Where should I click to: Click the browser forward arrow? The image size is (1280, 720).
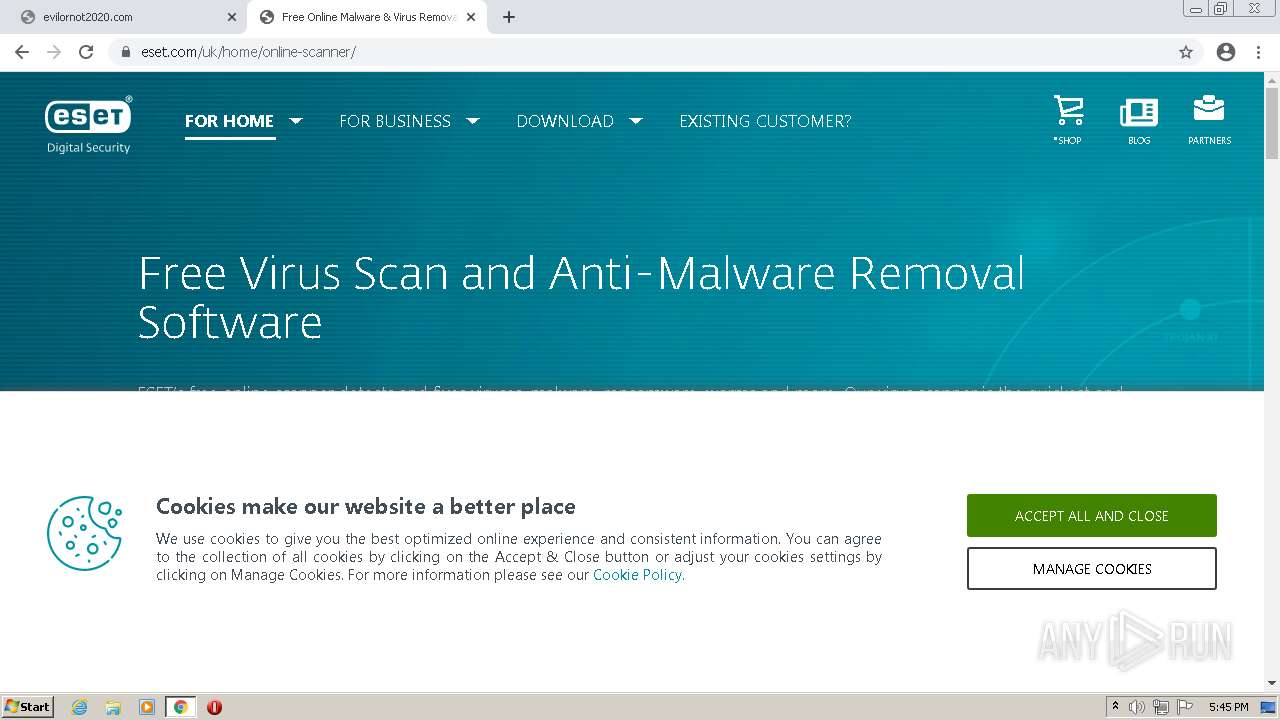(x=54, y=52)
